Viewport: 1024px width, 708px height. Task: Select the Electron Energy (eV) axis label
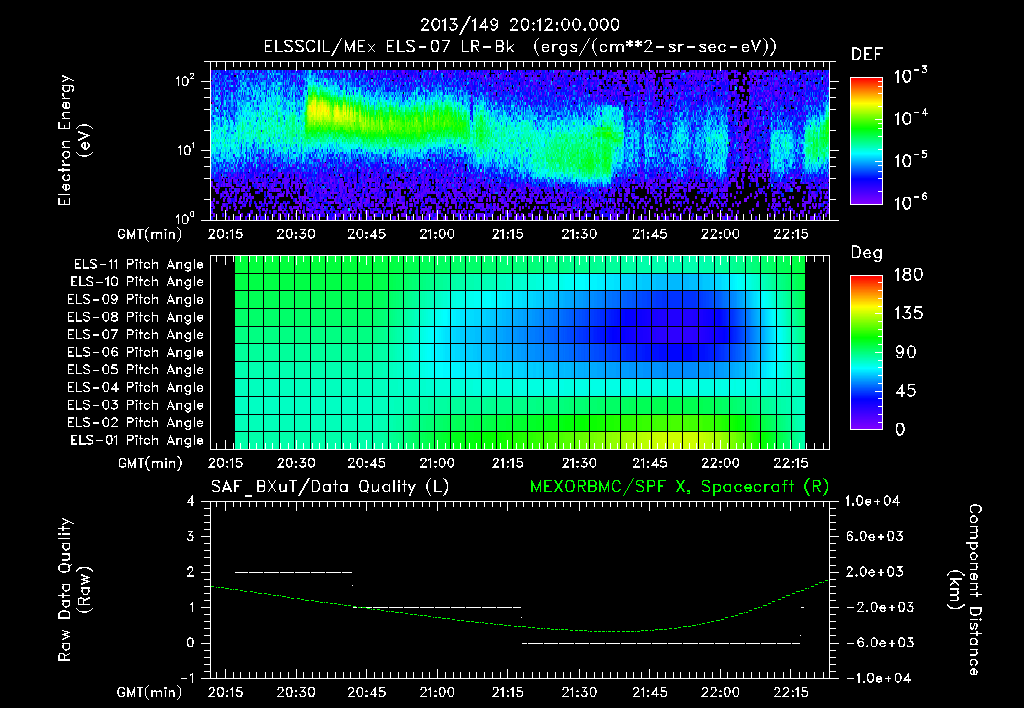[x=74, y=140]
